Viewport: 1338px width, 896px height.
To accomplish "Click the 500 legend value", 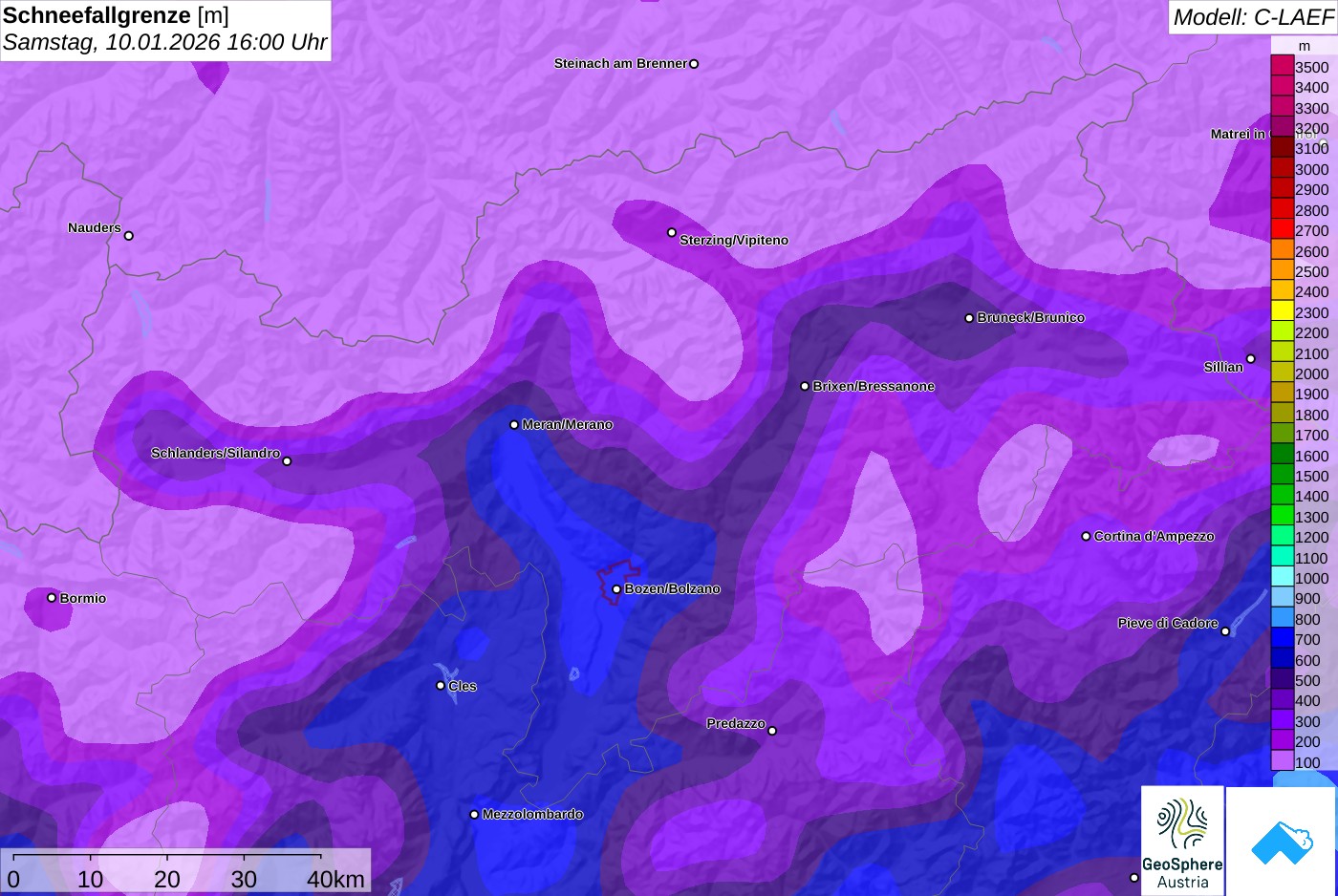I will pyautogui.click(x=1308, y=680).
